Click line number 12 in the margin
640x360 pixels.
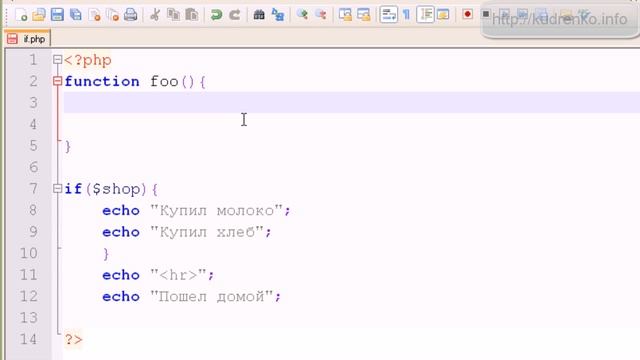coord(29,296)
